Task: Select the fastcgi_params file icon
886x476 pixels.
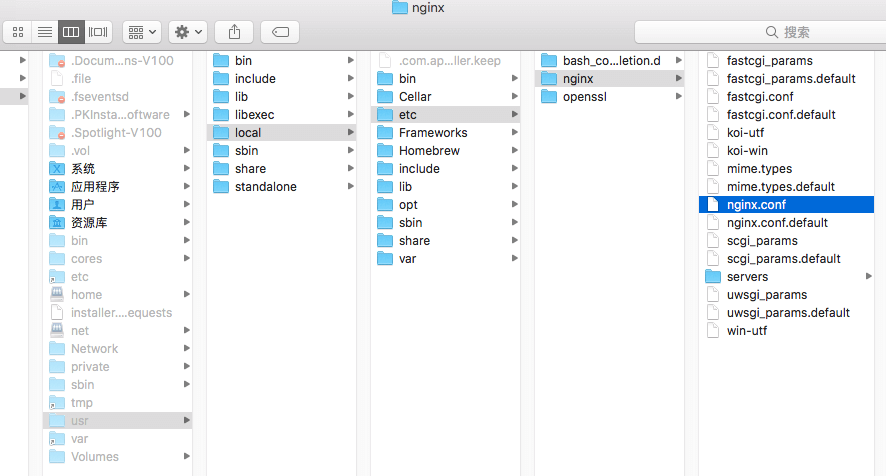Action: [x=713, y=60]
